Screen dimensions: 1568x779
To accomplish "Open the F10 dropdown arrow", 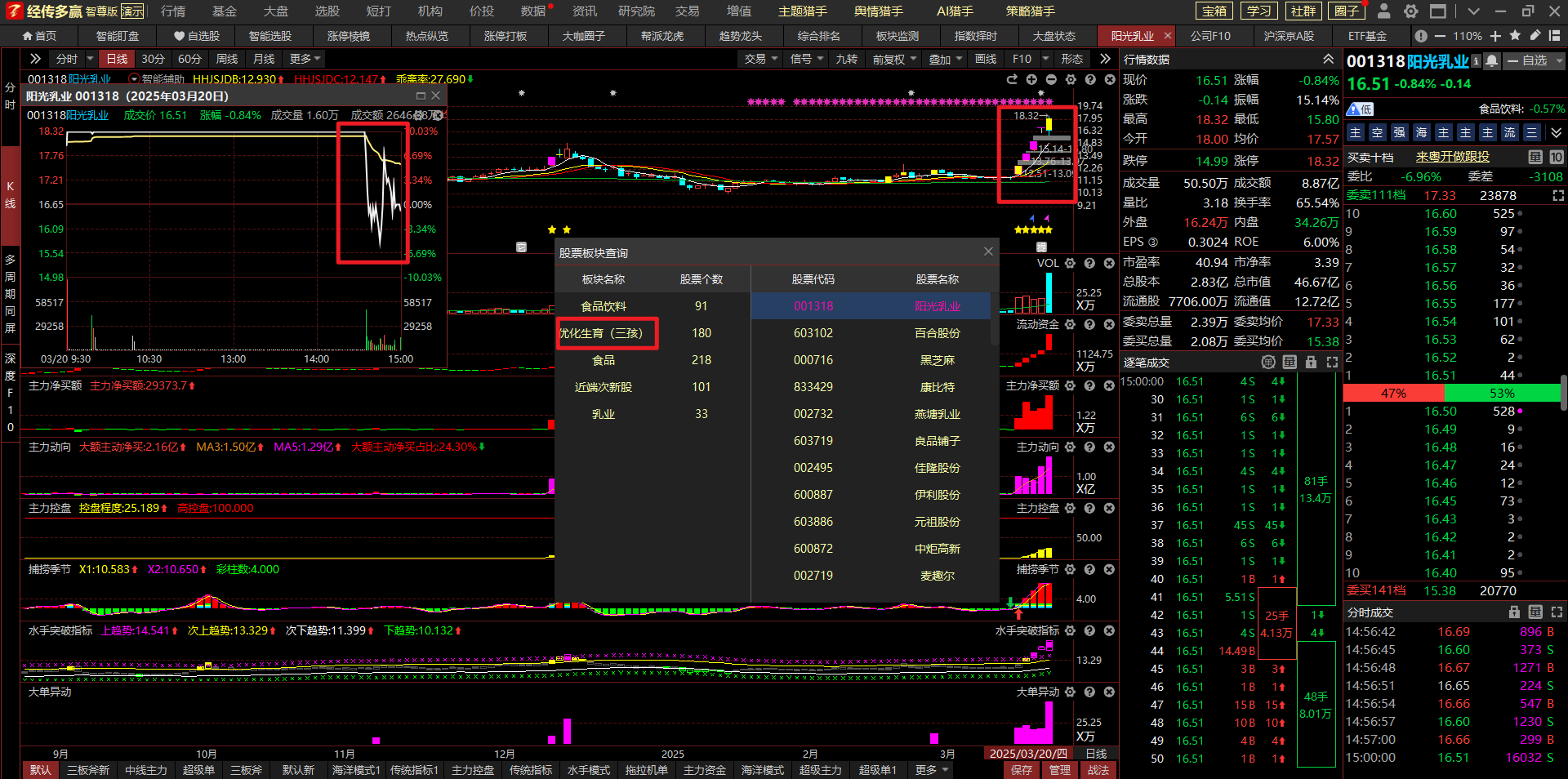I will tap(1047, 59).
